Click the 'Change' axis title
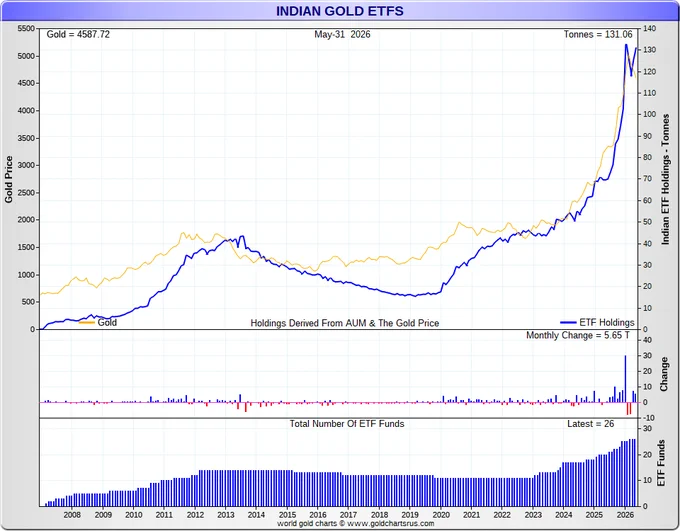This screenshot has height=531, width=680. pos(664,374)
